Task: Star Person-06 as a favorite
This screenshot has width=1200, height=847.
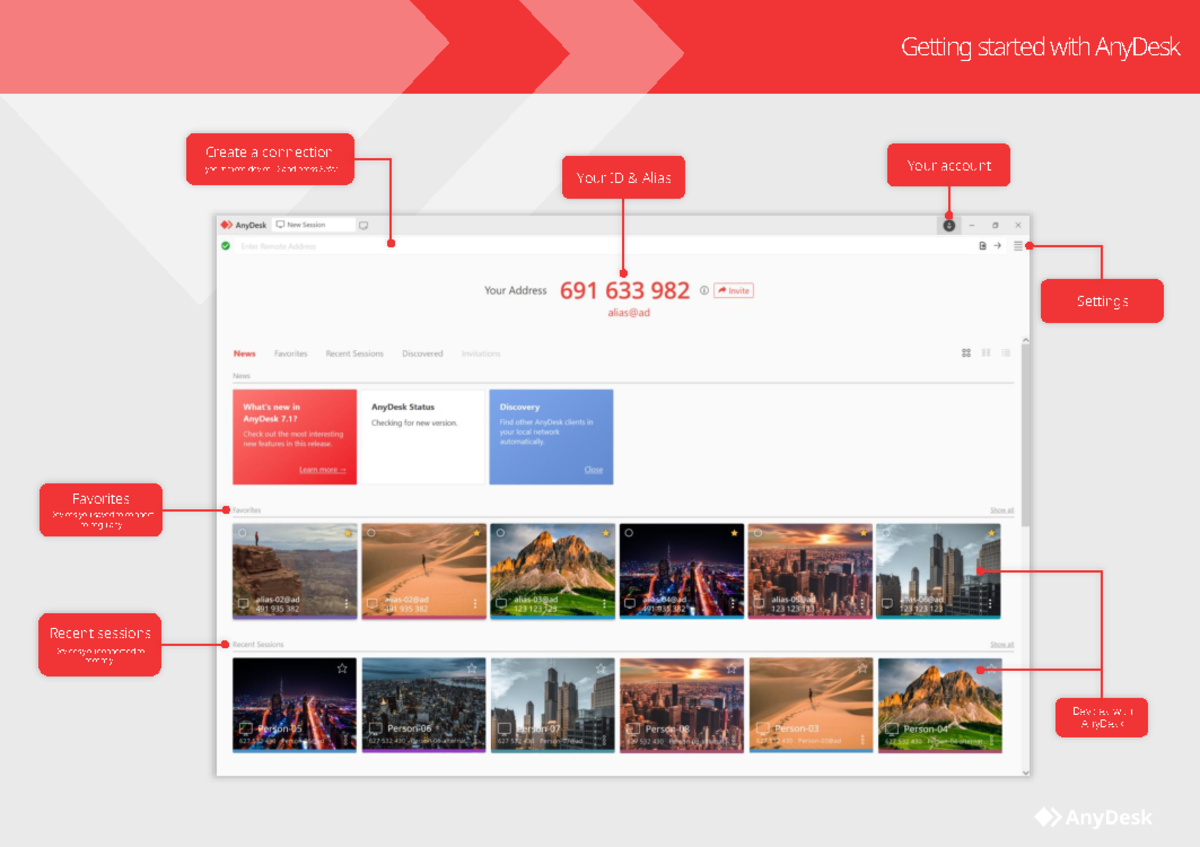Action: coord(472,668)
